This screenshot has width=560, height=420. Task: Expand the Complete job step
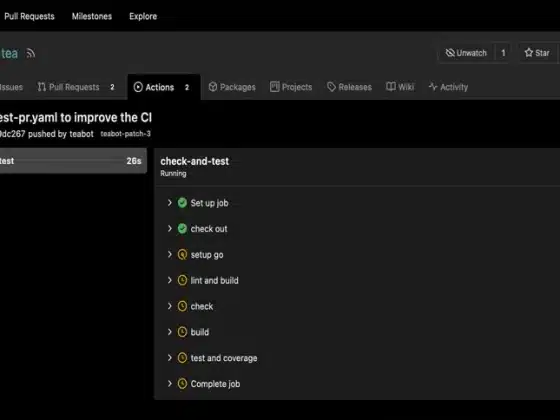[170, 384]
